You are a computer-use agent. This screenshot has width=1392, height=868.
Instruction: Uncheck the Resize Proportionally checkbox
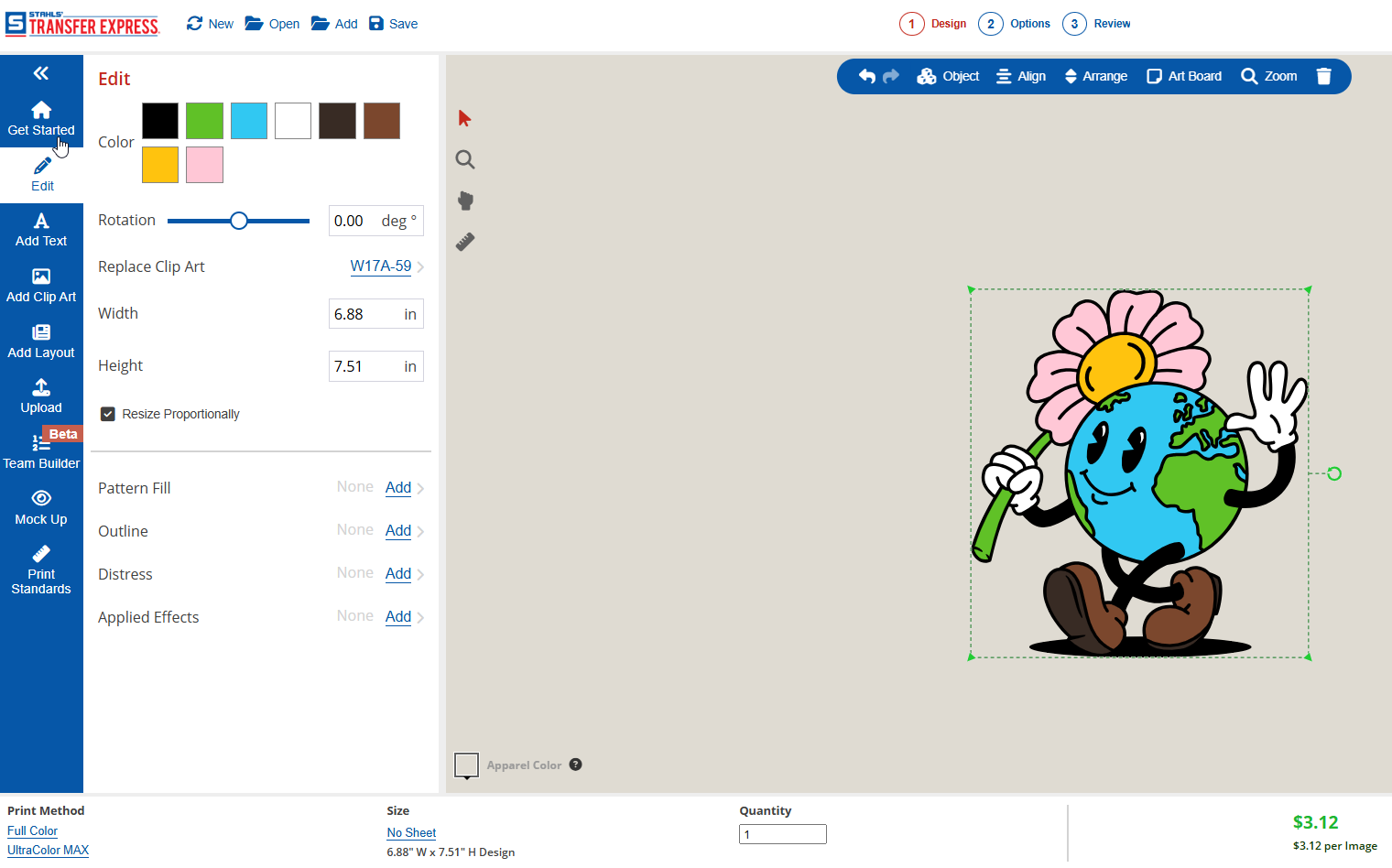pyautogui.click(x=108, y=414)
